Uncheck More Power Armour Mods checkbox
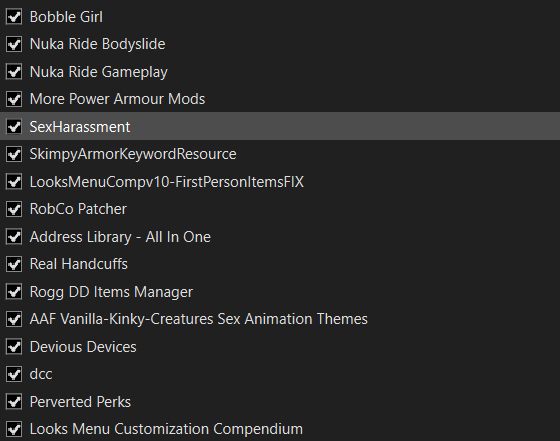The image size is (560, 441). pyautogui.click(x=14, y=99)
